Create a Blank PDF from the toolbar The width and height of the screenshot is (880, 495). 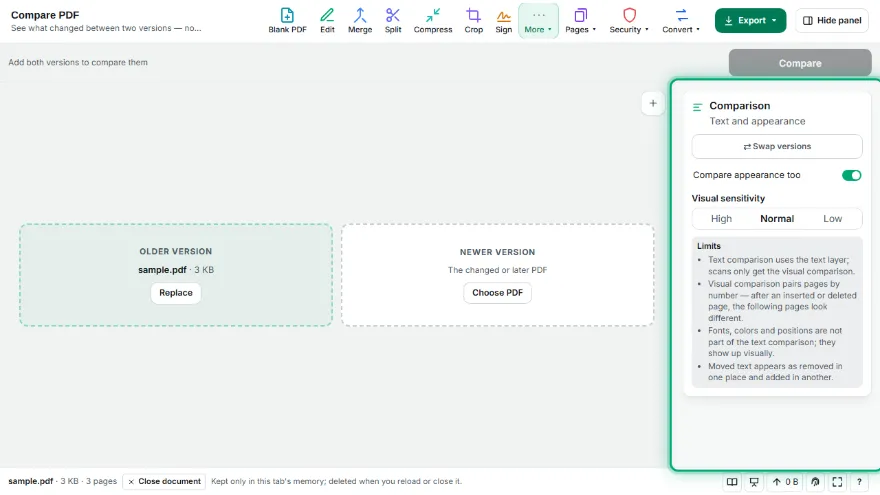pyautogui.click(x=287, y=21)
